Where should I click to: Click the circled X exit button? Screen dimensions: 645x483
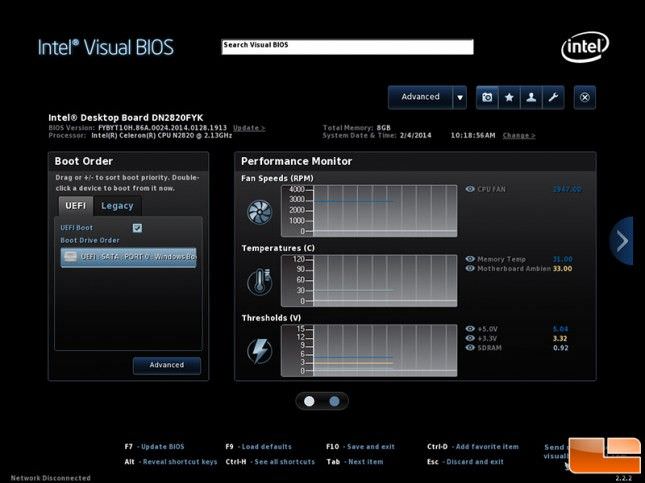point(586,97)
